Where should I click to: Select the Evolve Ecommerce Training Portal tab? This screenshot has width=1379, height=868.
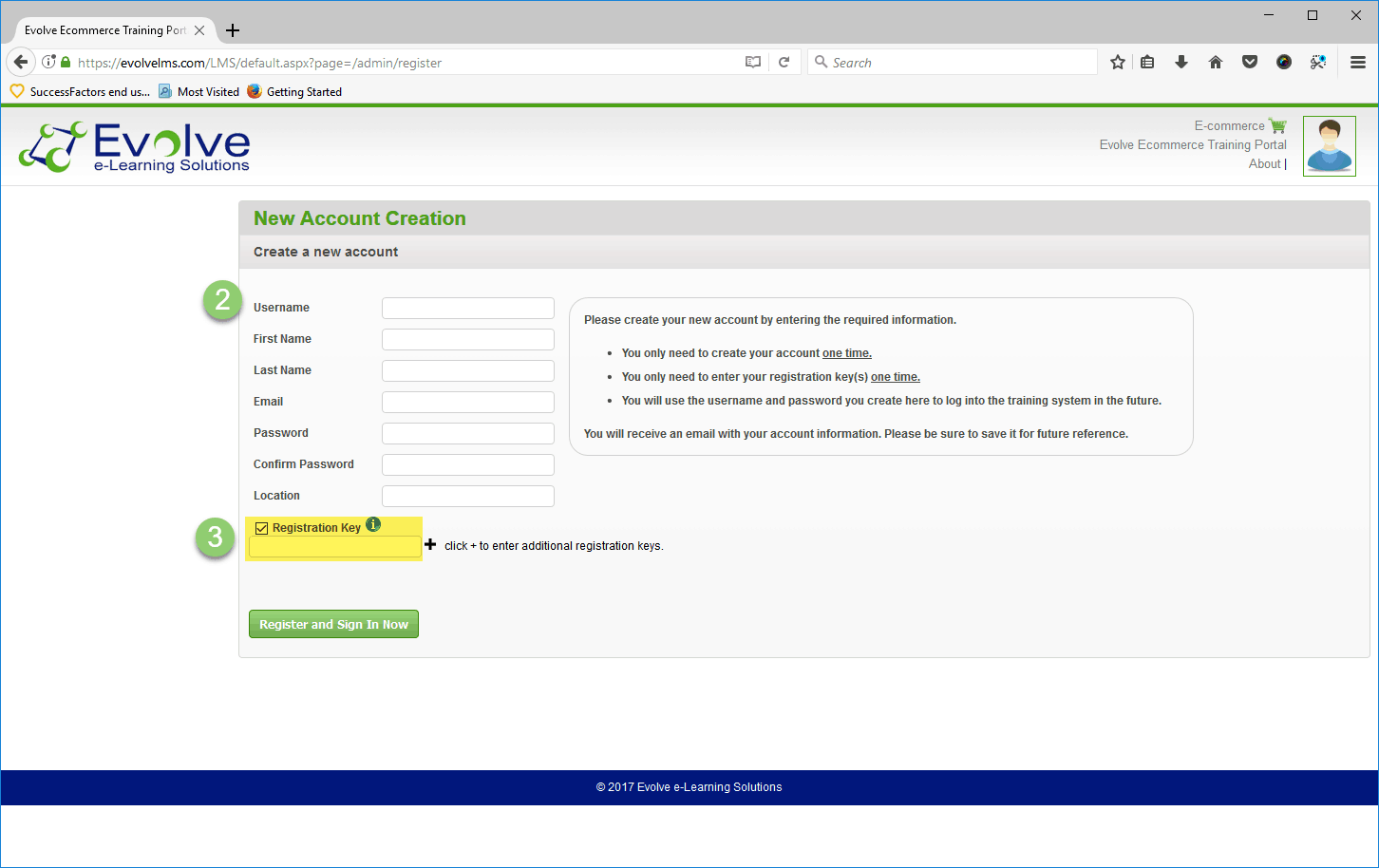pyautogui.click(x=104, y=30)
